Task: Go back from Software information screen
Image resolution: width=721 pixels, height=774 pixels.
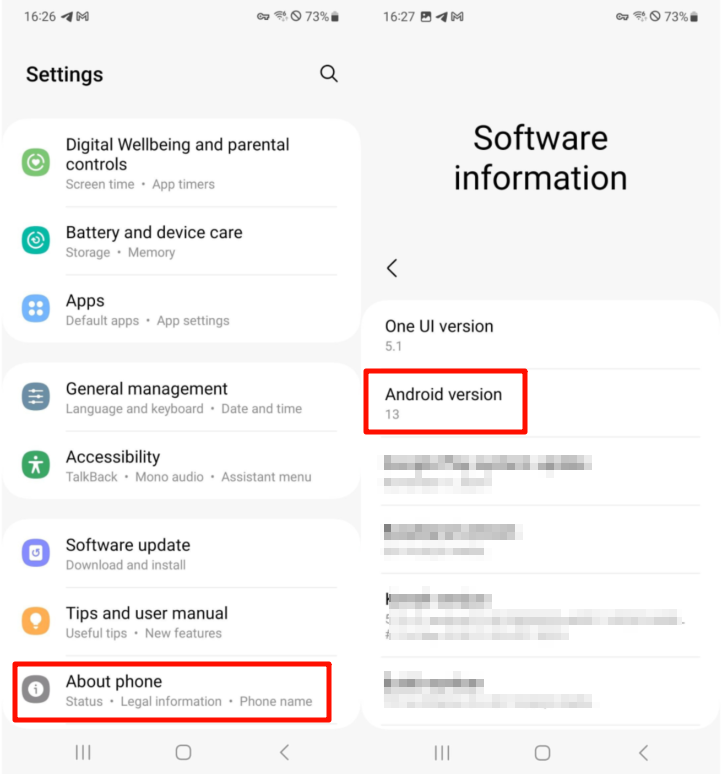Action: (x=392, y=269)
